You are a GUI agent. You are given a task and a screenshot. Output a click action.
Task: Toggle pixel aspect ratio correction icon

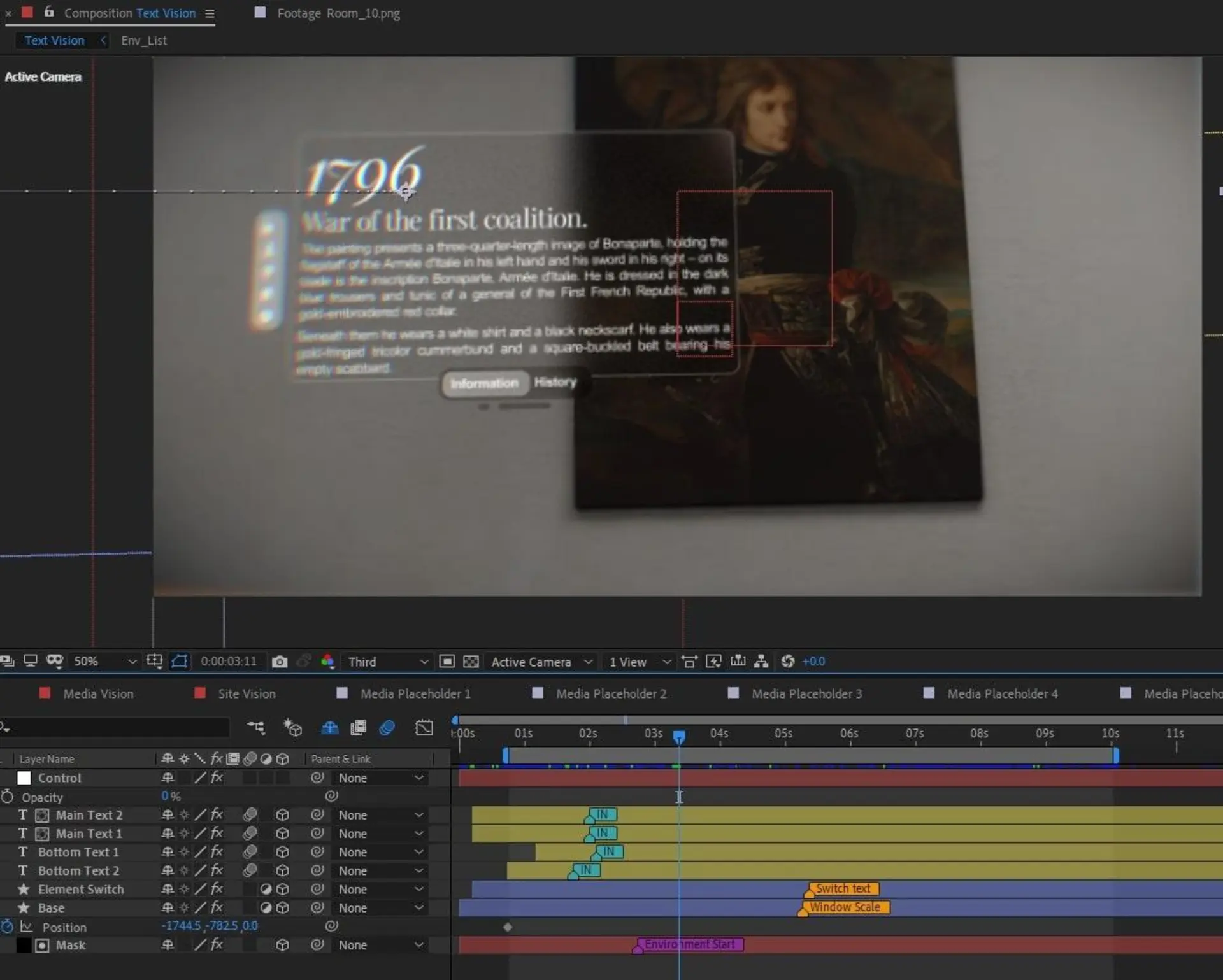689,662
